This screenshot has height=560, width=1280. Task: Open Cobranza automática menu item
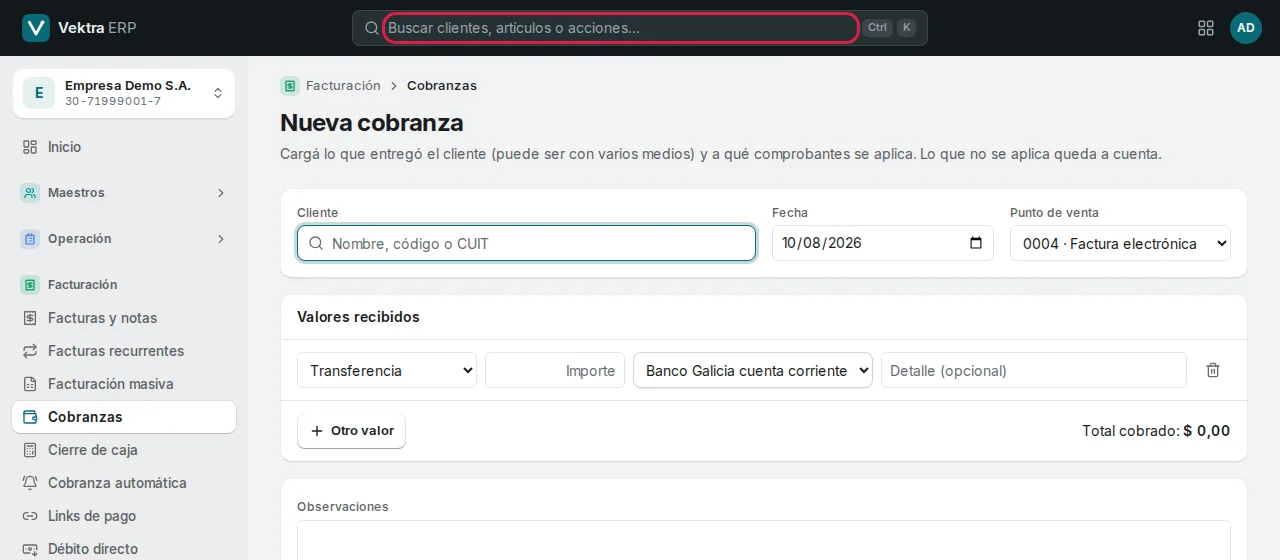click(x=124, y=483)
